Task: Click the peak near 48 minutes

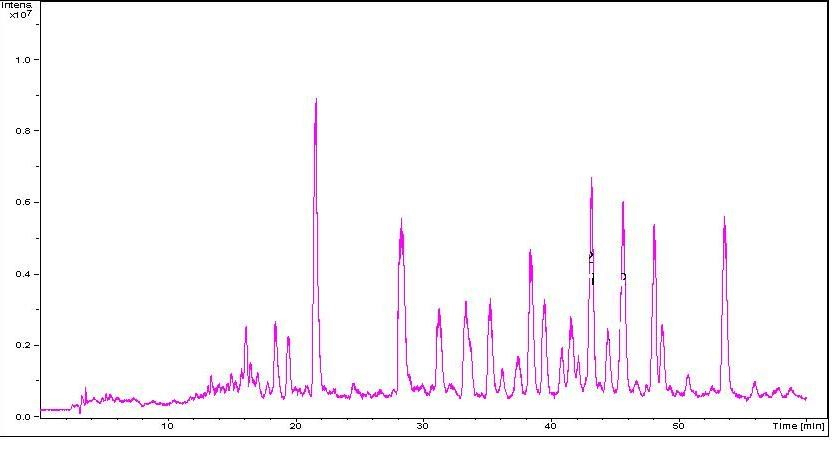Action: pyautogui.click(x=654, y=228)
